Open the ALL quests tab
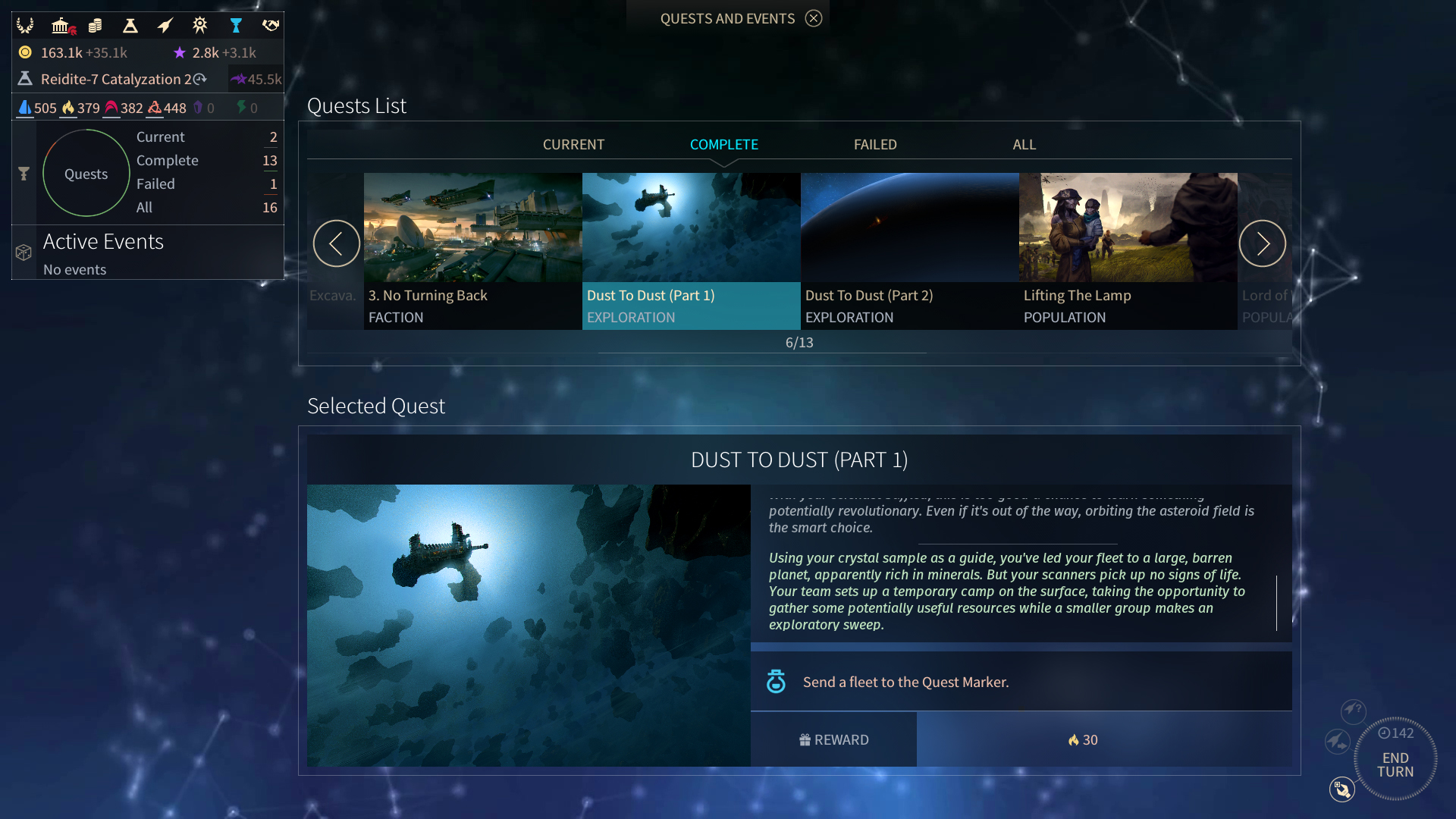Screen dimensions: 1456x819 click(x=1025, y=144)
